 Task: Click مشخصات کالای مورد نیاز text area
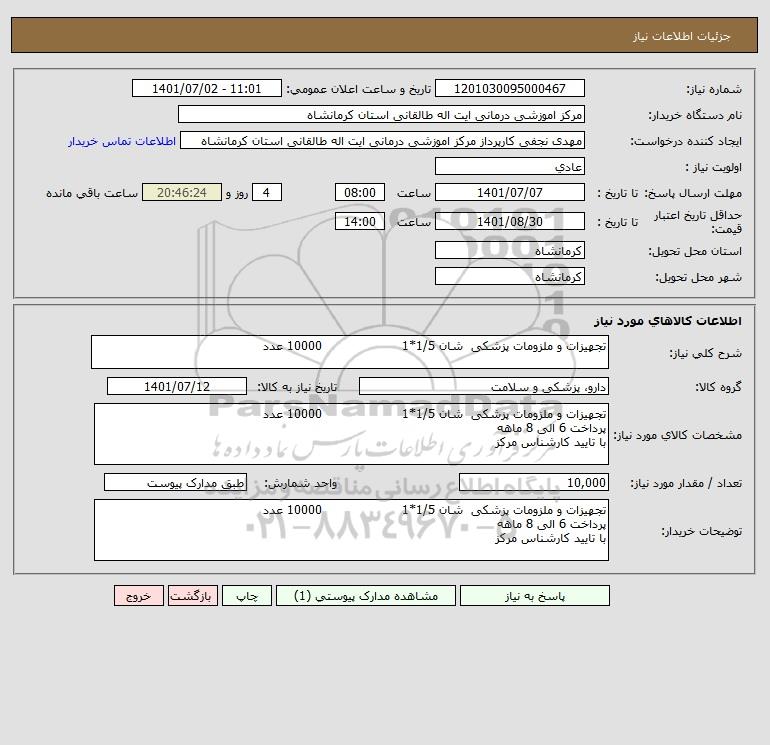351,434
